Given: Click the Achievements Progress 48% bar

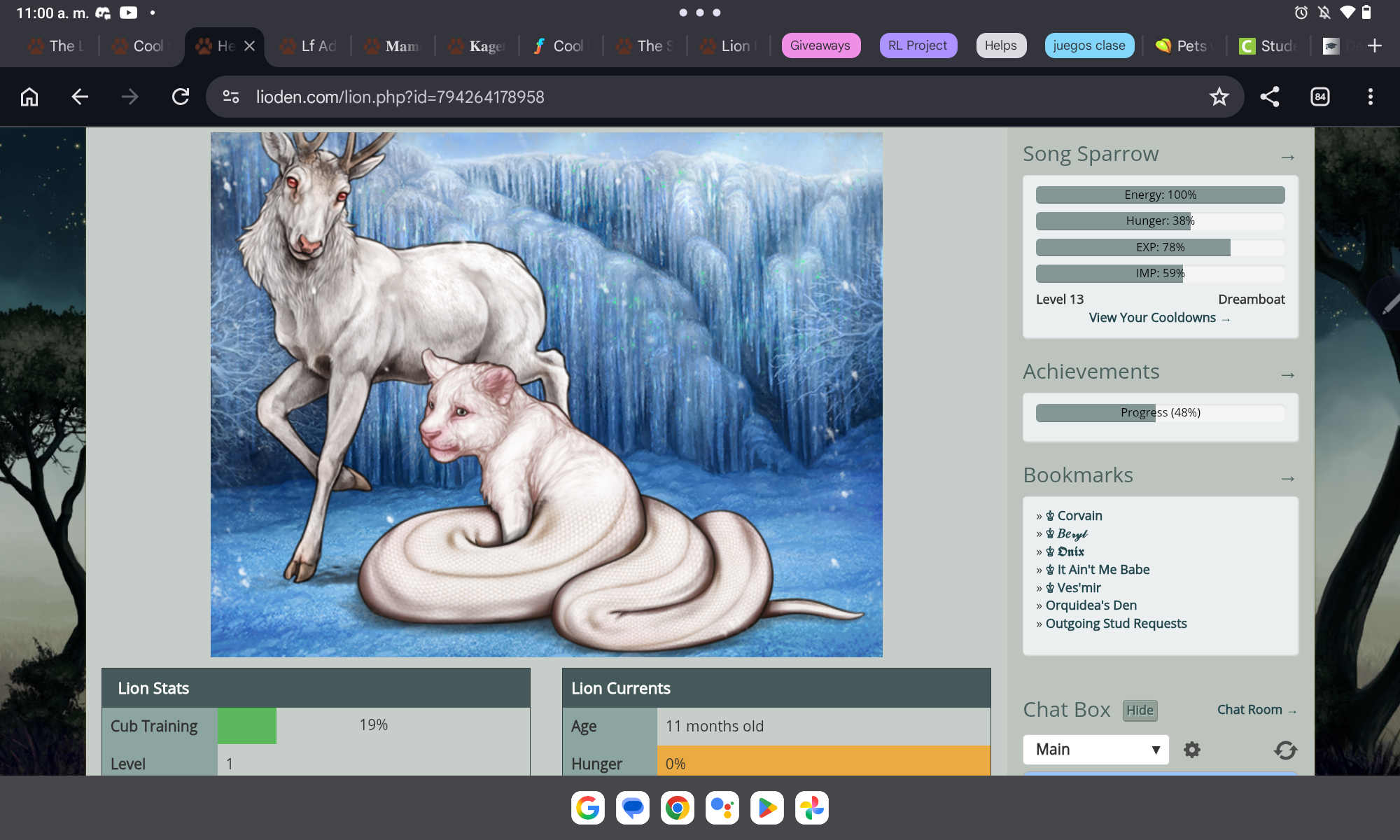Looking at the screenshot, I should 1161,413.
